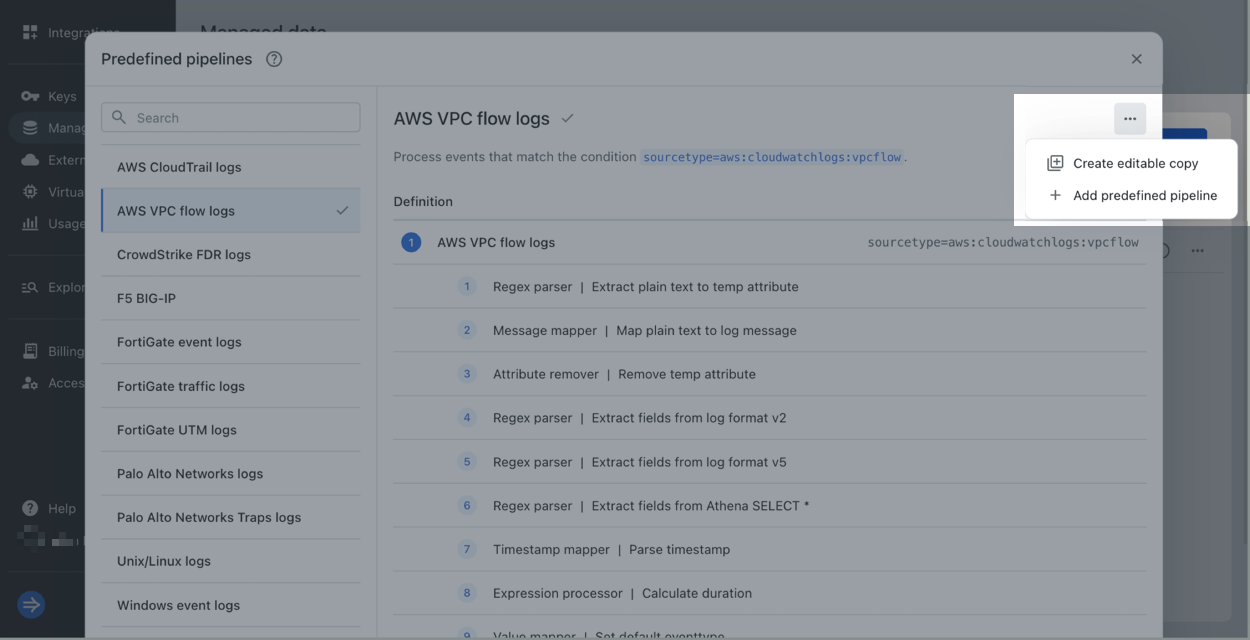Viewport: 1250px width, 640px height.
Task: Click the Help question mark icon
Action: point(30,508)
